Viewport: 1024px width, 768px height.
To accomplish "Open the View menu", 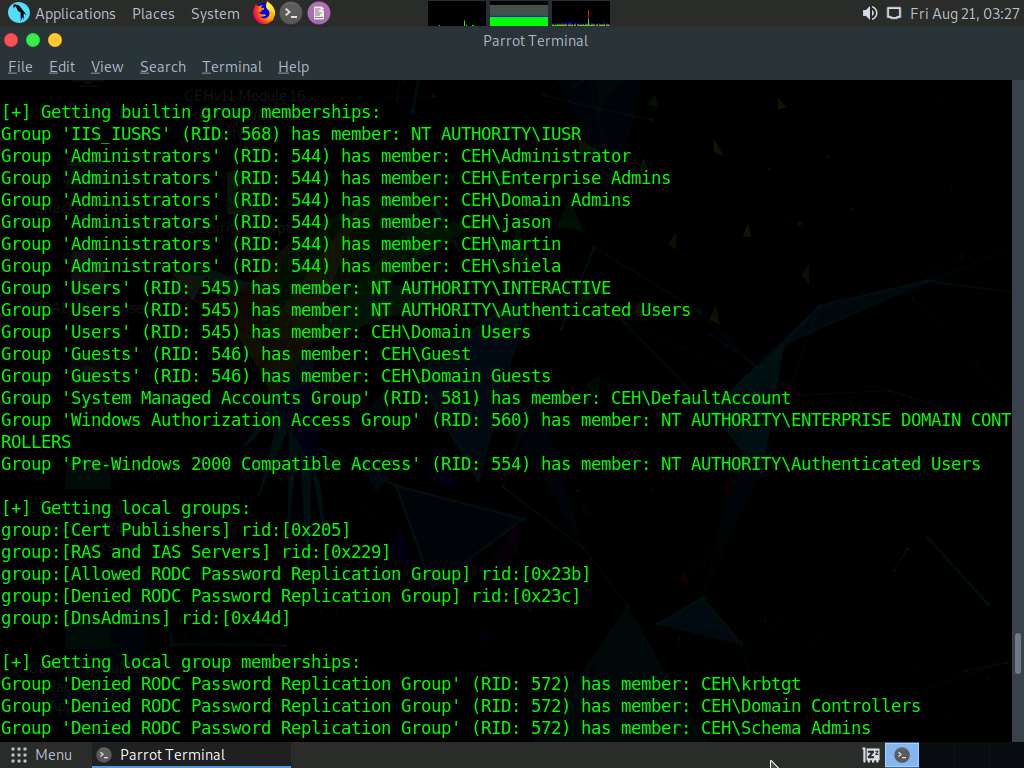I will click(x=107, y=67).
